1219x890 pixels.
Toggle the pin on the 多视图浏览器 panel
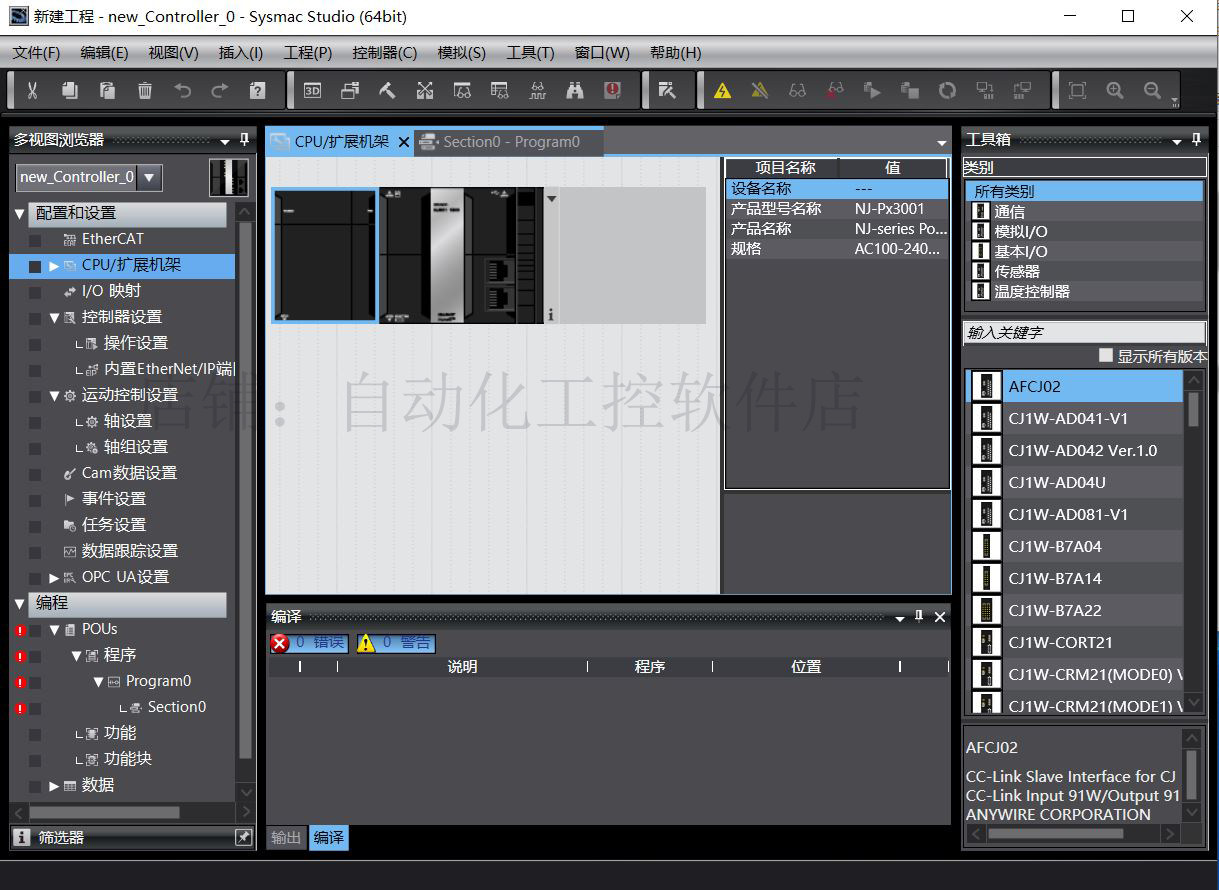coord(243,140)
